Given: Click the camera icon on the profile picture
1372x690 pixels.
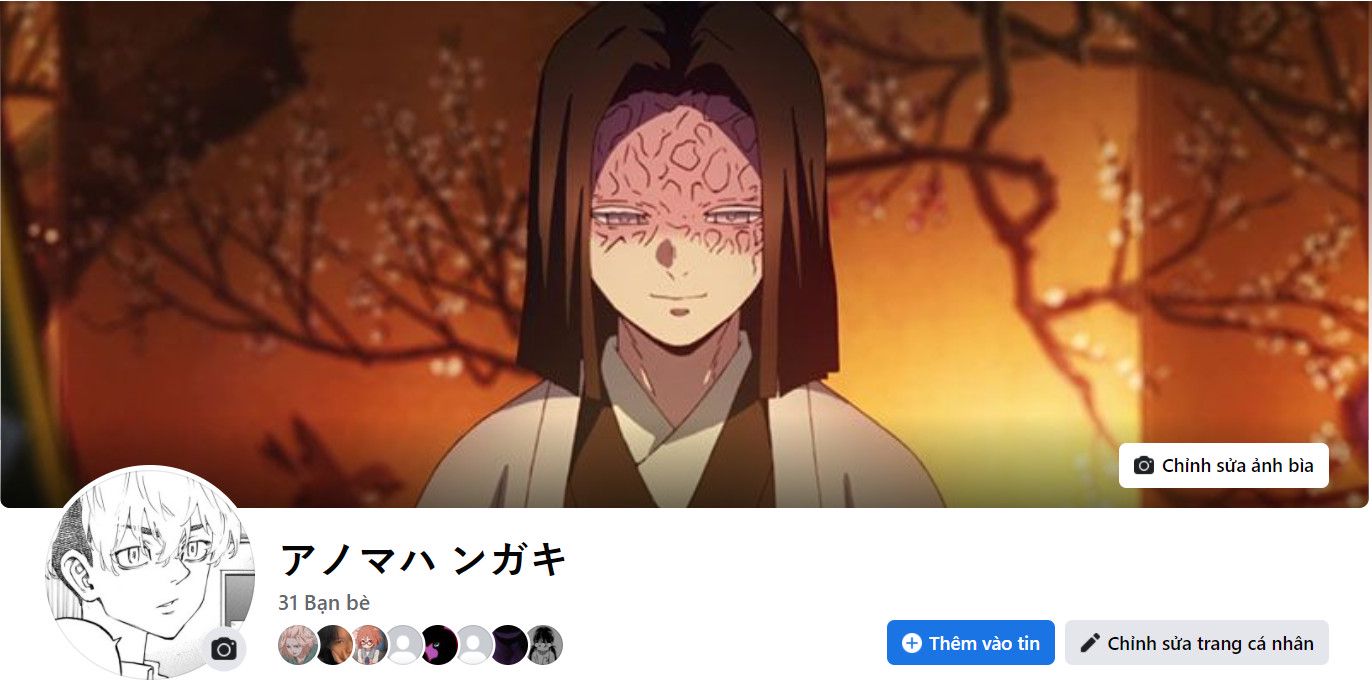Looking at the screenshot, I should pyautogui.click(x=224, y=649).
